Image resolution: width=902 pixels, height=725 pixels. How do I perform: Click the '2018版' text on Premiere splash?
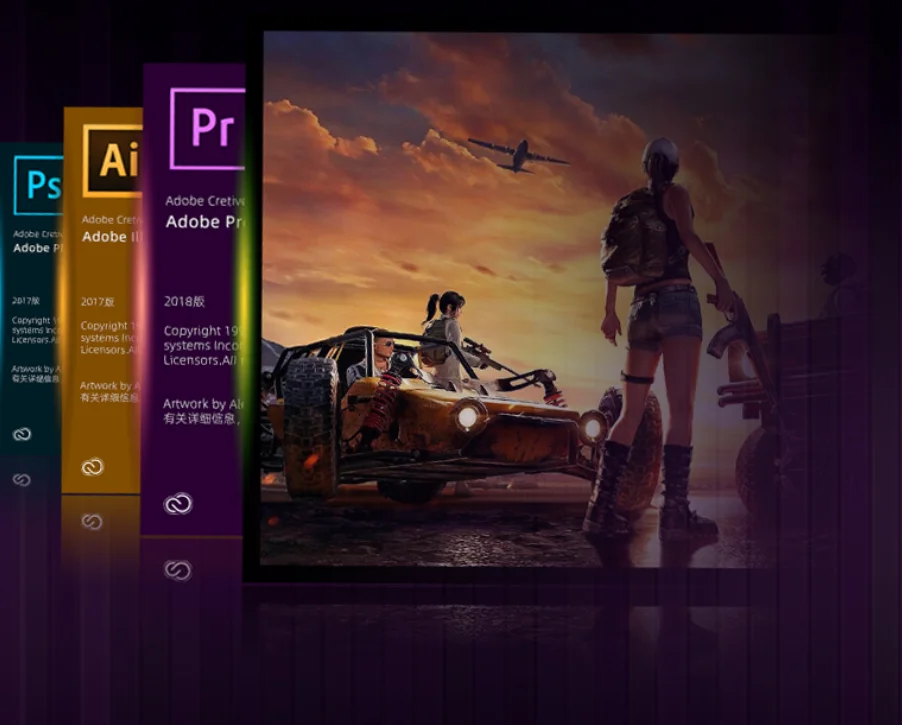point(184,302)
